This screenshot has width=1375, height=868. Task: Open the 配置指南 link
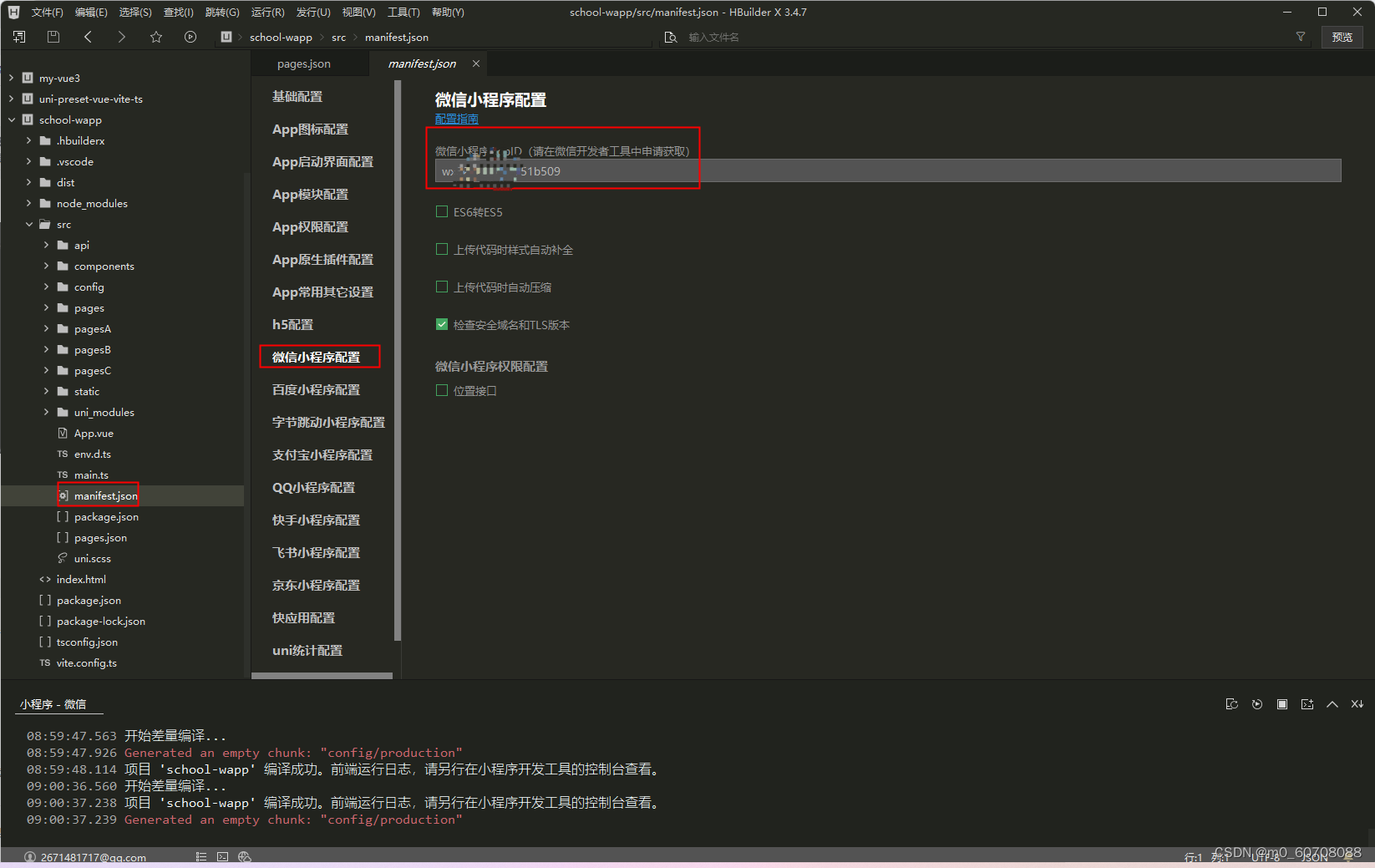(x=456, y=119)
